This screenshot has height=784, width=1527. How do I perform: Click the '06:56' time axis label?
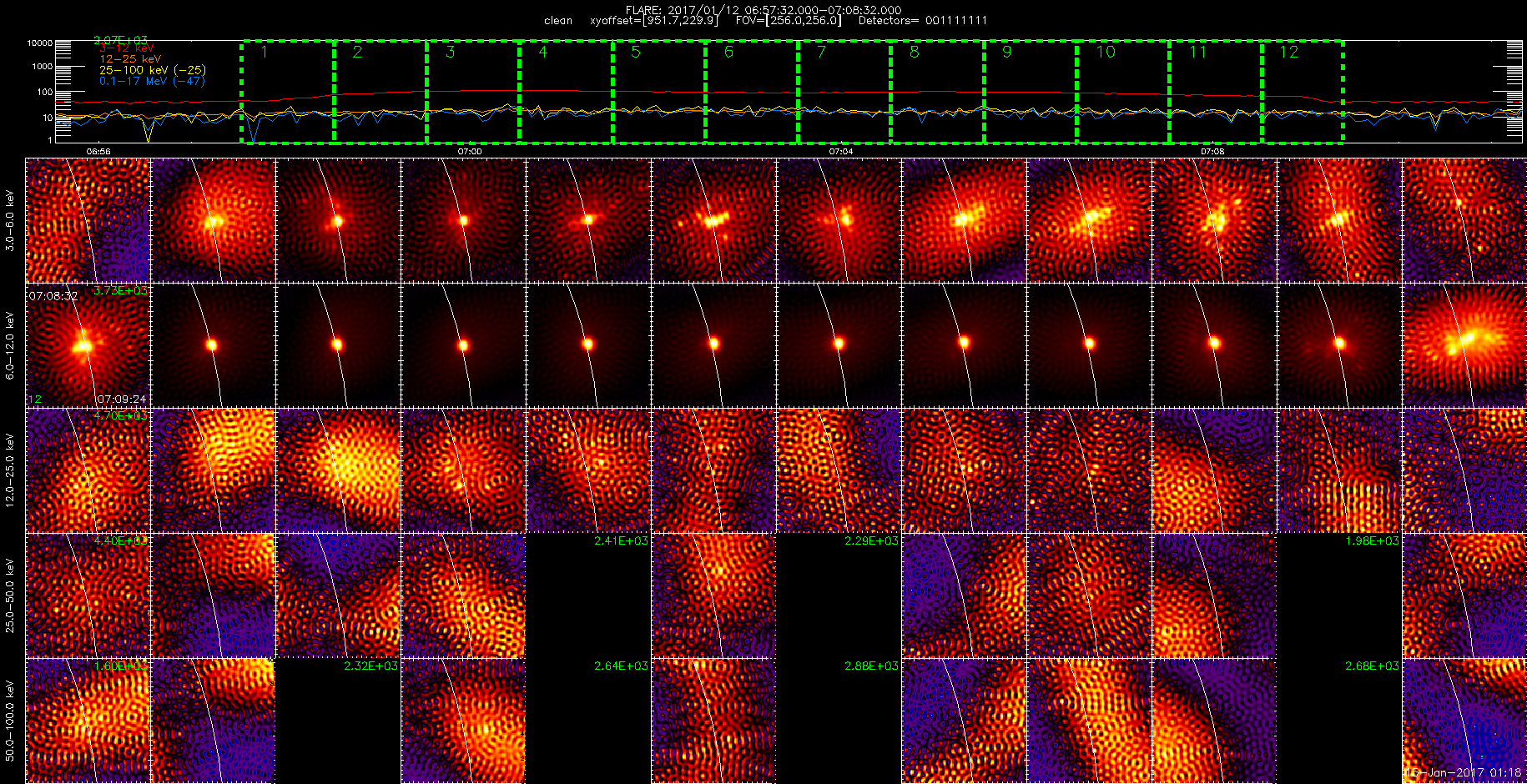pos(98,152)
